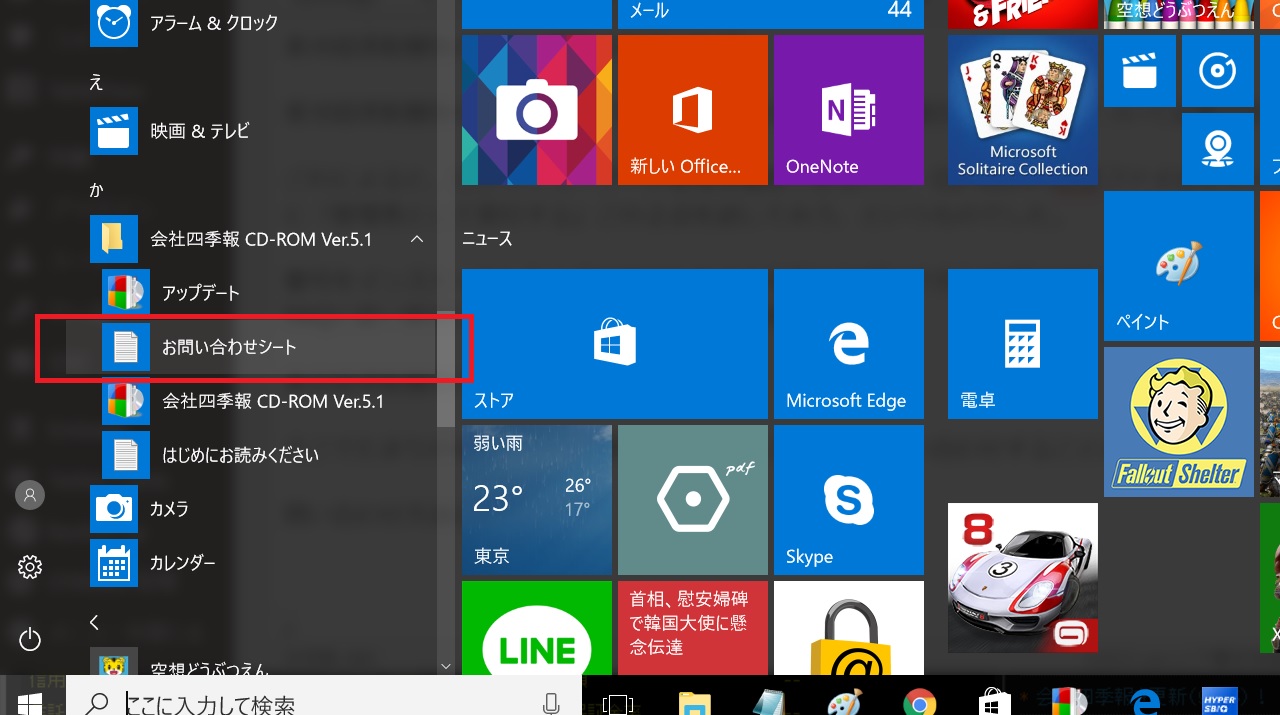Launch the LINE tile
Viewport: 1280px width, 715px height.
coord(537,628)
